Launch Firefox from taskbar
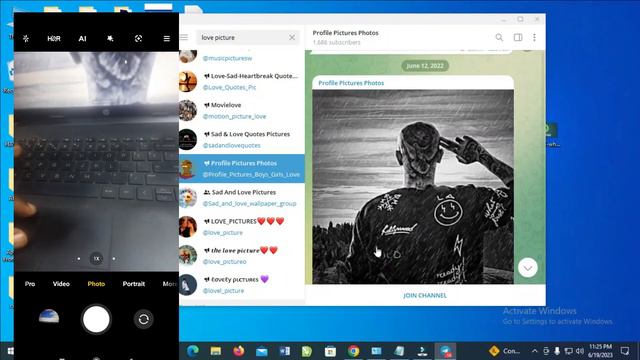 [239, 351]
